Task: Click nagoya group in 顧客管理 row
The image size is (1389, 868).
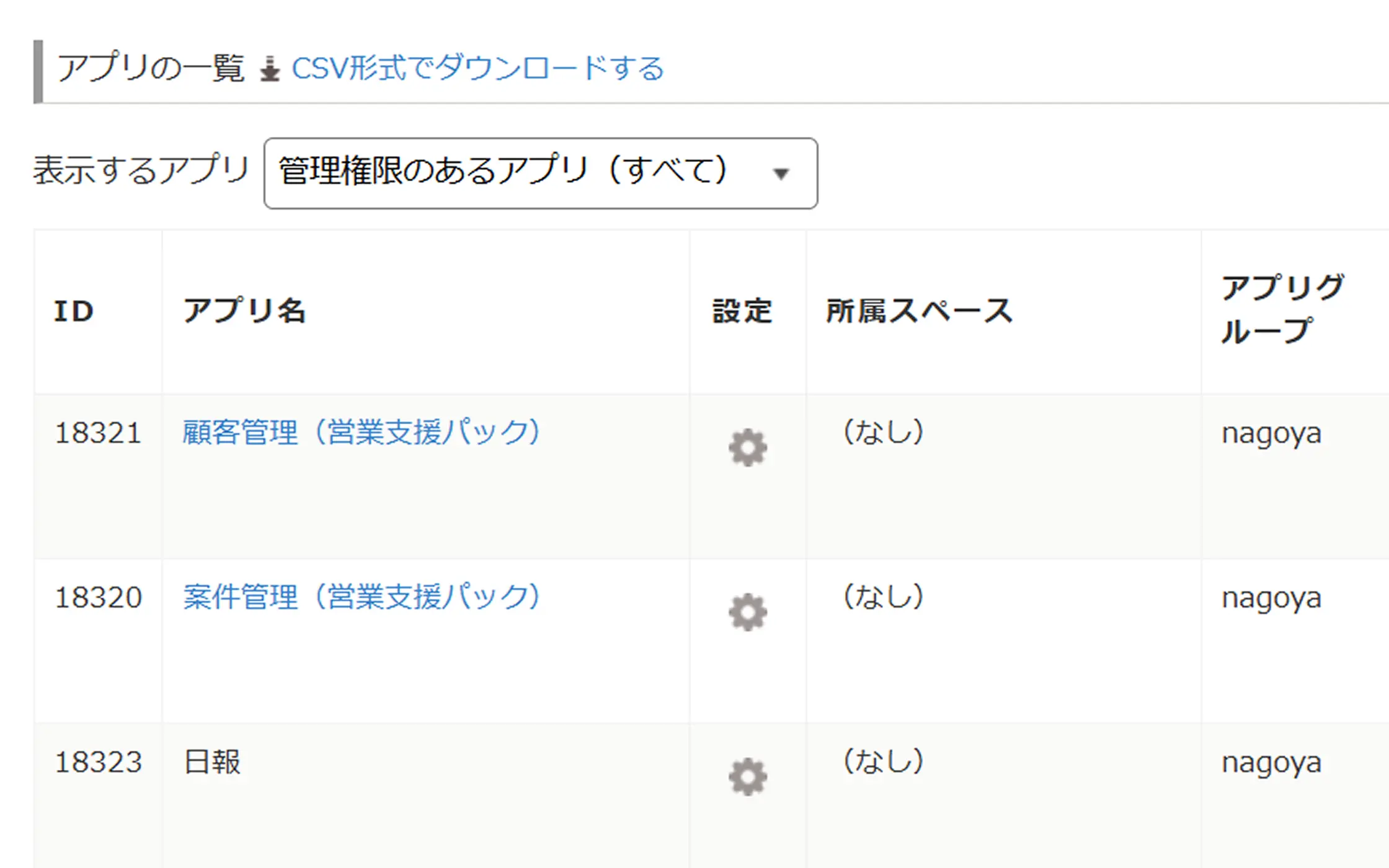Action: (x=1271, y=433)
